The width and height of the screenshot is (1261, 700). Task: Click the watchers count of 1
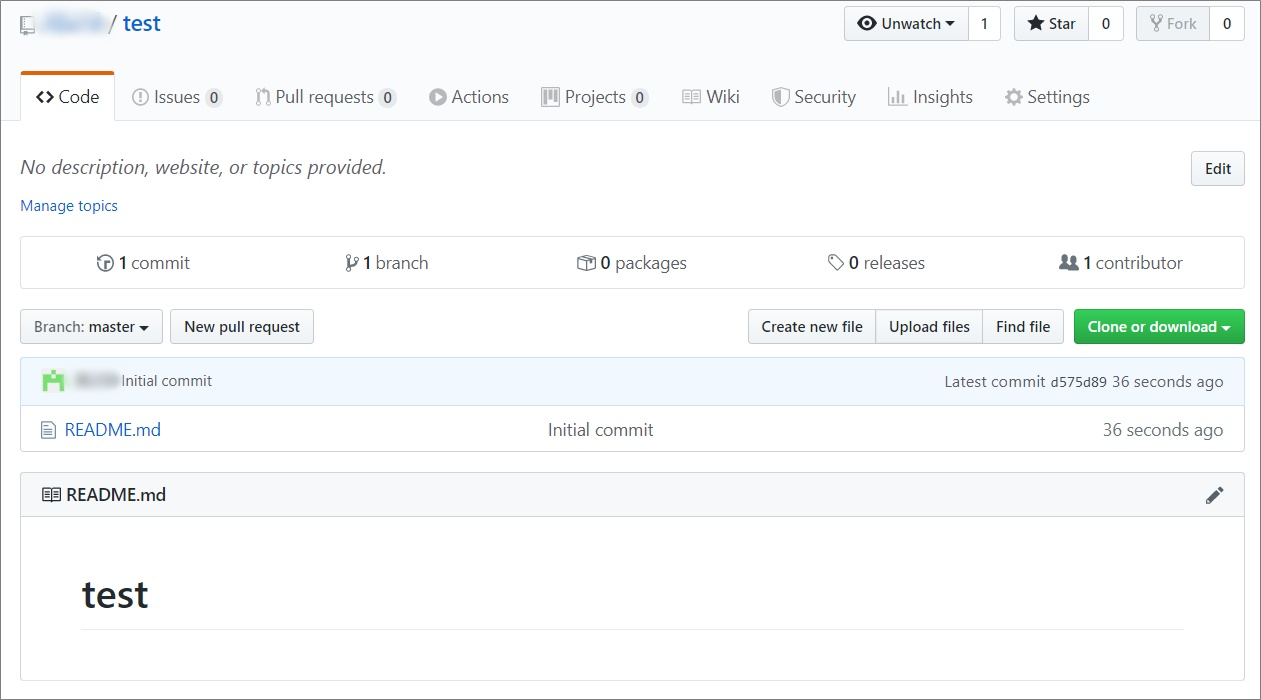(984, 24)
